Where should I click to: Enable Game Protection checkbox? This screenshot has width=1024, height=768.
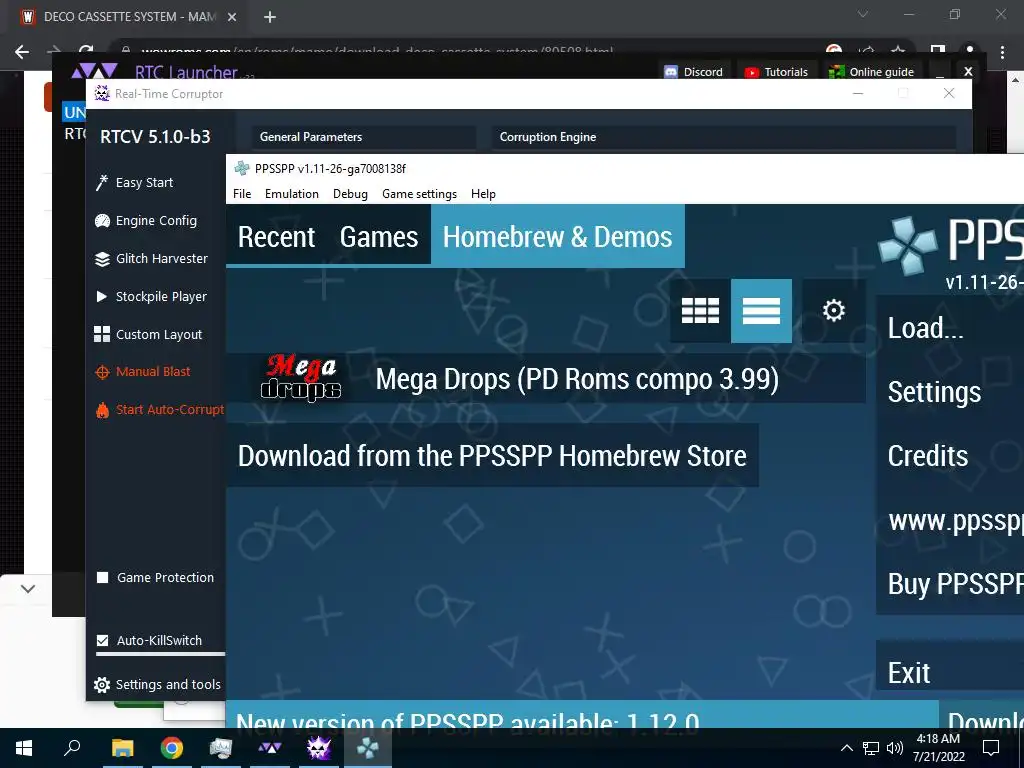tap(103, 577)
